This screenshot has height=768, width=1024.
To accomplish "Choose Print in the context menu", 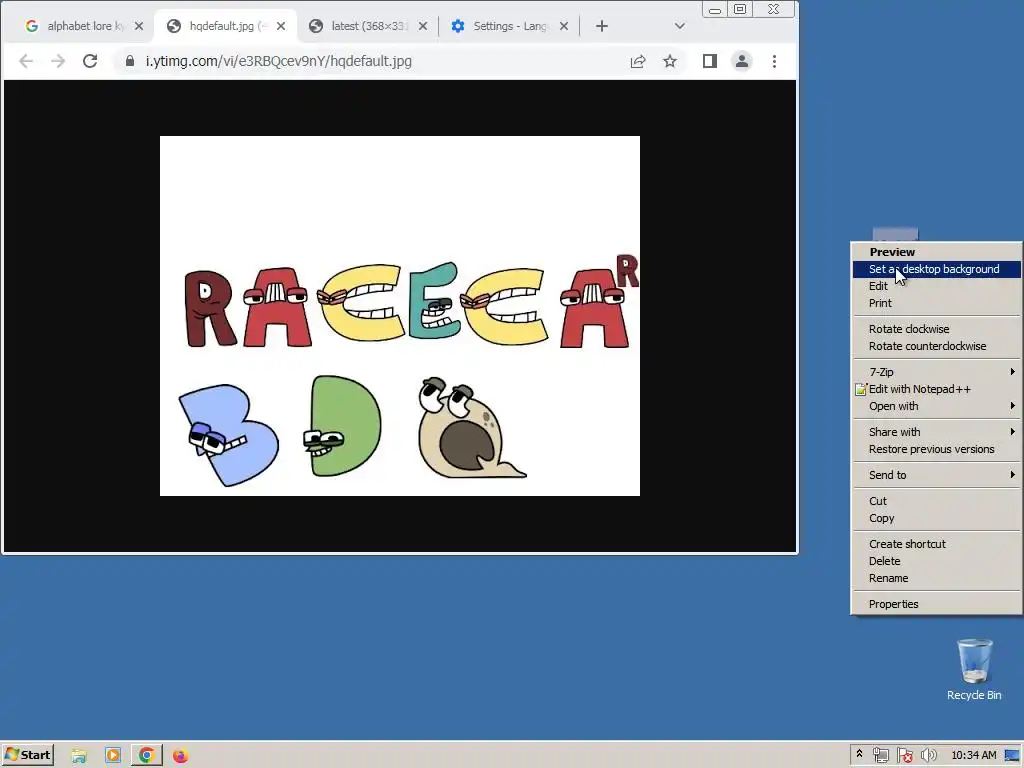I will click(936, 303).
